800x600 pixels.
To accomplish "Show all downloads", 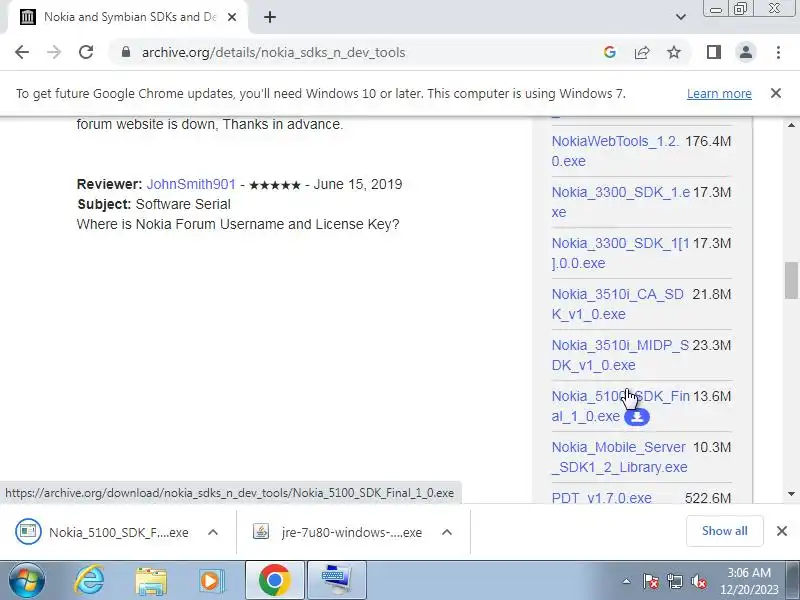I will pos(724,531).
